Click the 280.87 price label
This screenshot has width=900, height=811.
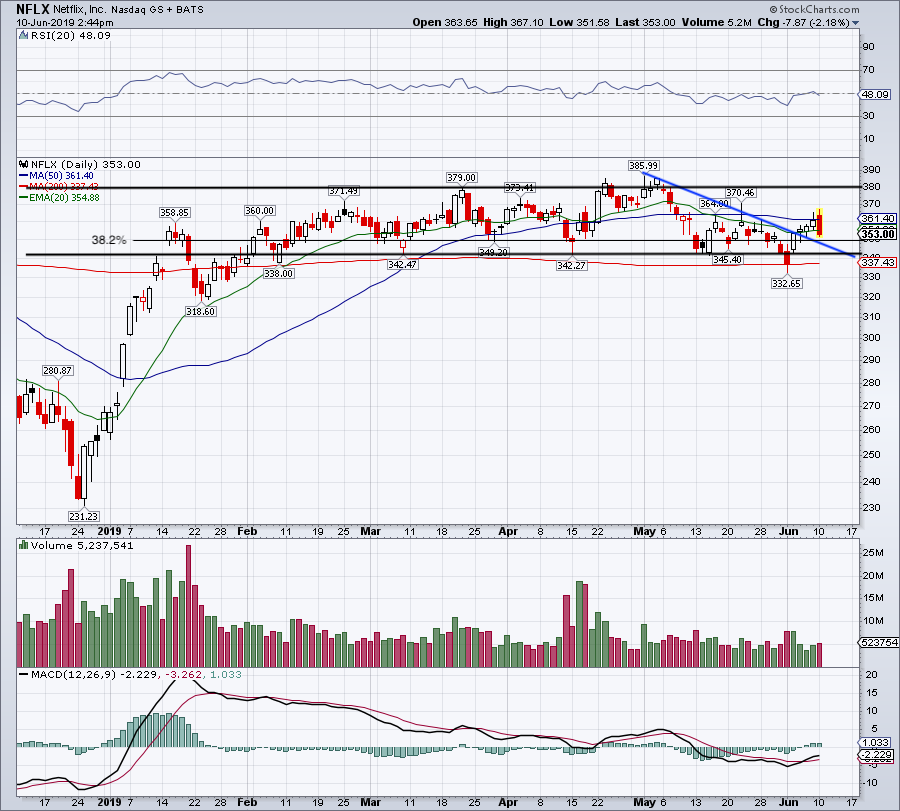(x=57, y=371)
